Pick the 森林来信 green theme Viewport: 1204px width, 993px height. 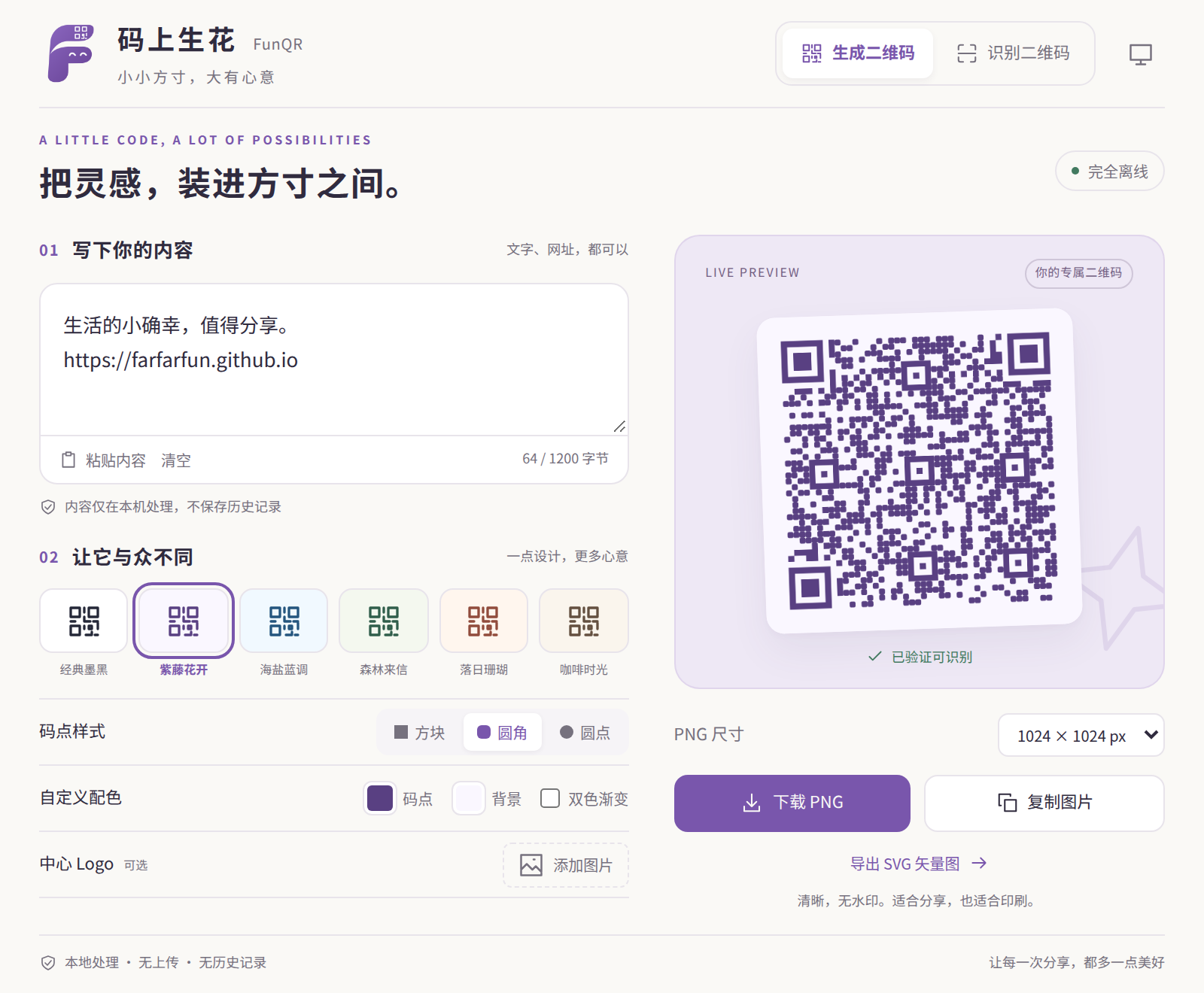[384, 621]
